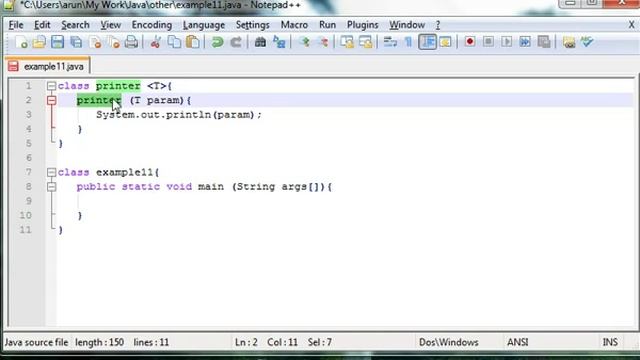Screen dimensions: 640x360
Task: Open the Language menu
Action: [204, 25]
